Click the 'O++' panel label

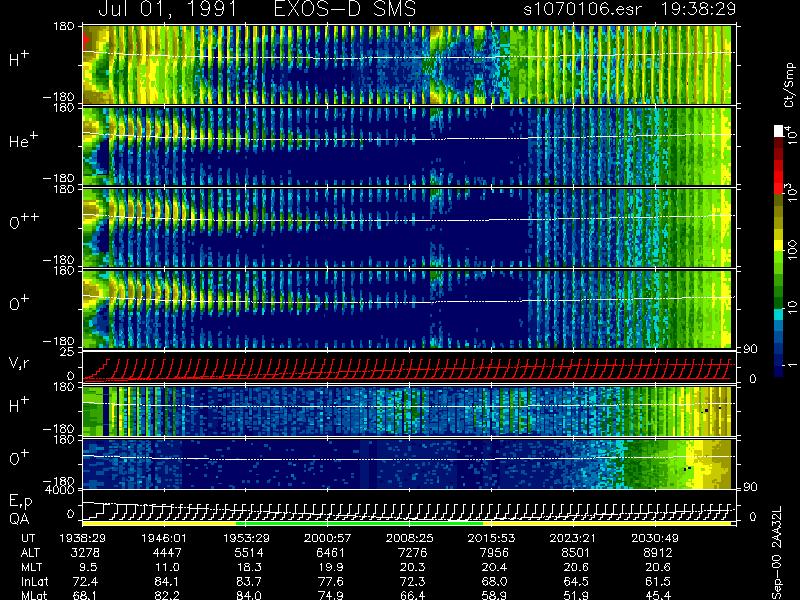[24, 221]
